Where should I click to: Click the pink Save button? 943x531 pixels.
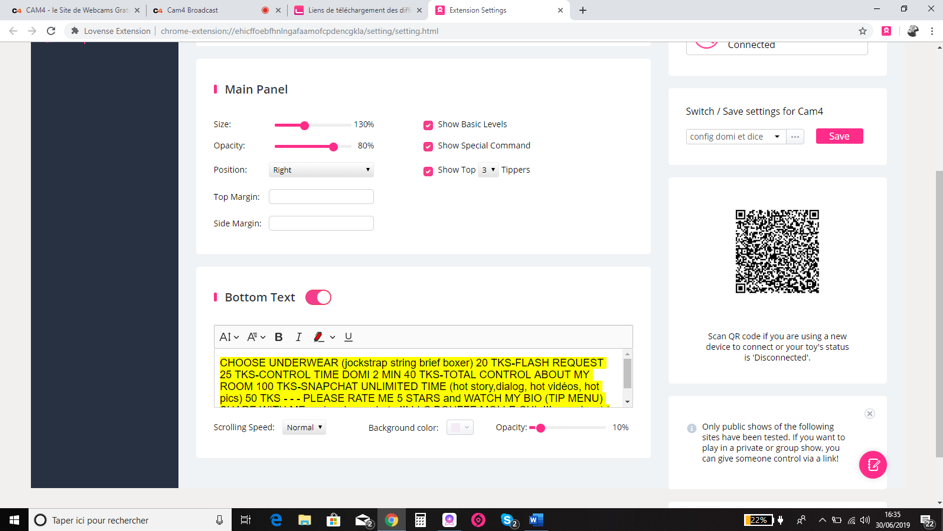tap(839, 136)
